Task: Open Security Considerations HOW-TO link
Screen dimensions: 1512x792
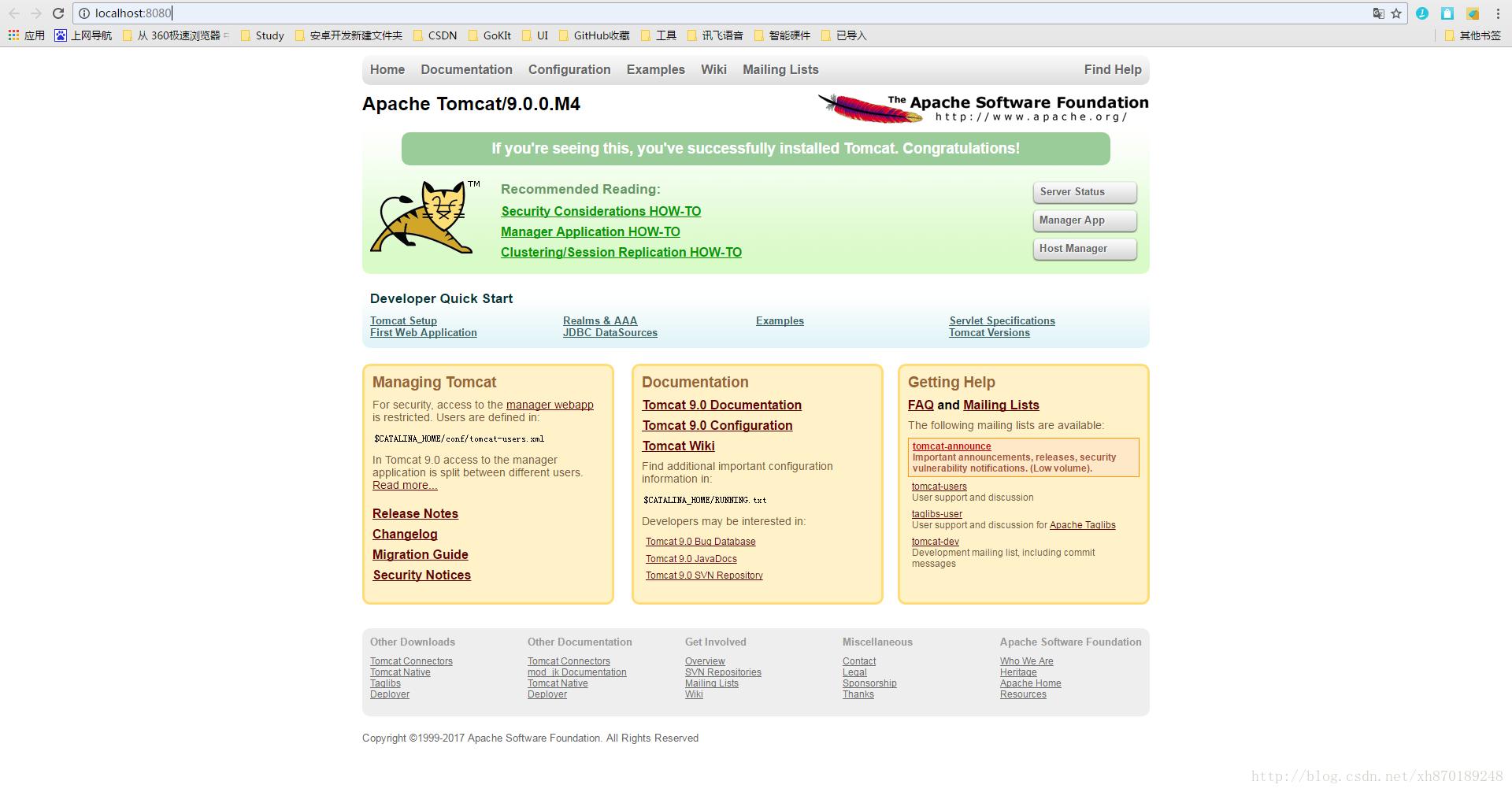Action: [601, 211]
